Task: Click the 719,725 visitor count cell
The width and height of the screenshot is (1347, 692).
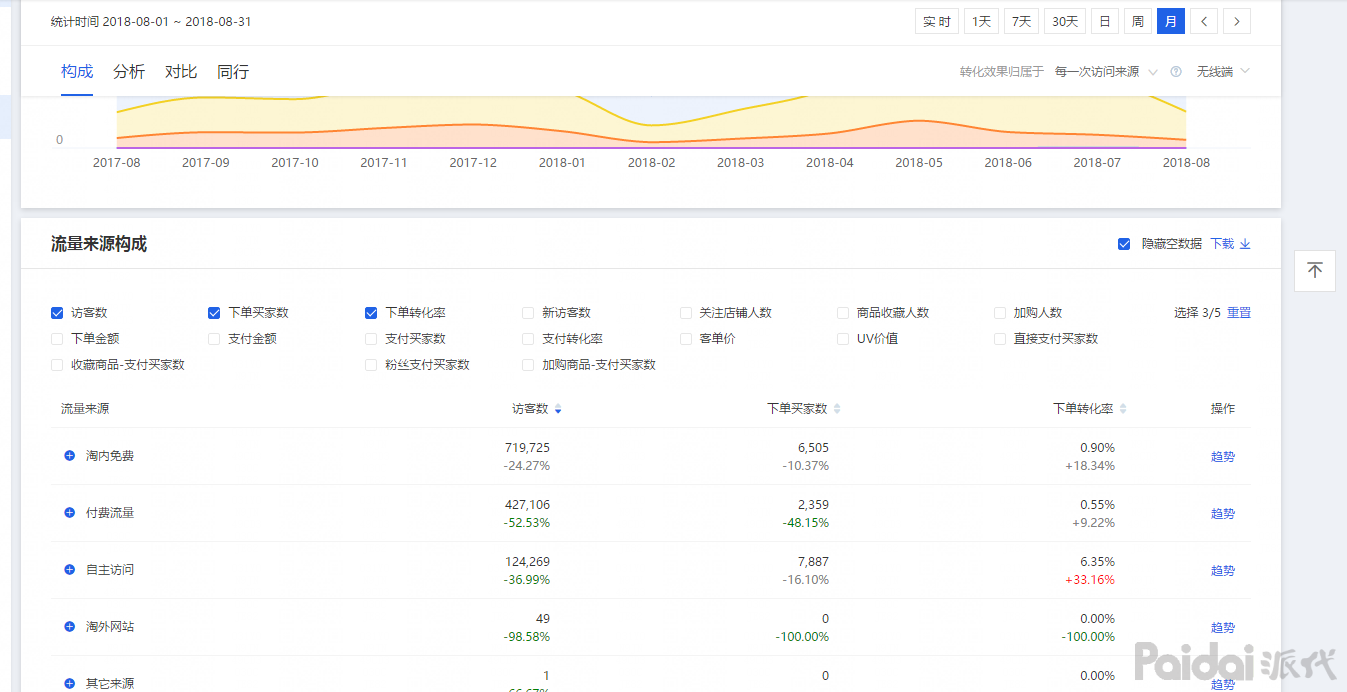Action: point(527,448)
